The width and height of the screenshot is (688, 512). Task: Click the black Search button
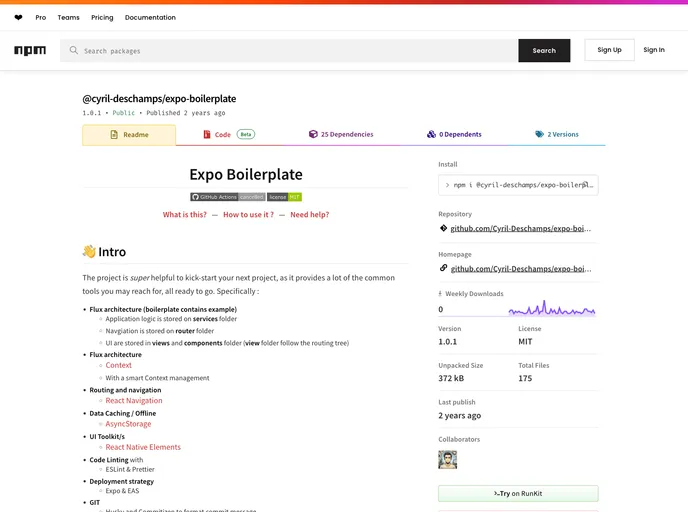coord(544,50)
